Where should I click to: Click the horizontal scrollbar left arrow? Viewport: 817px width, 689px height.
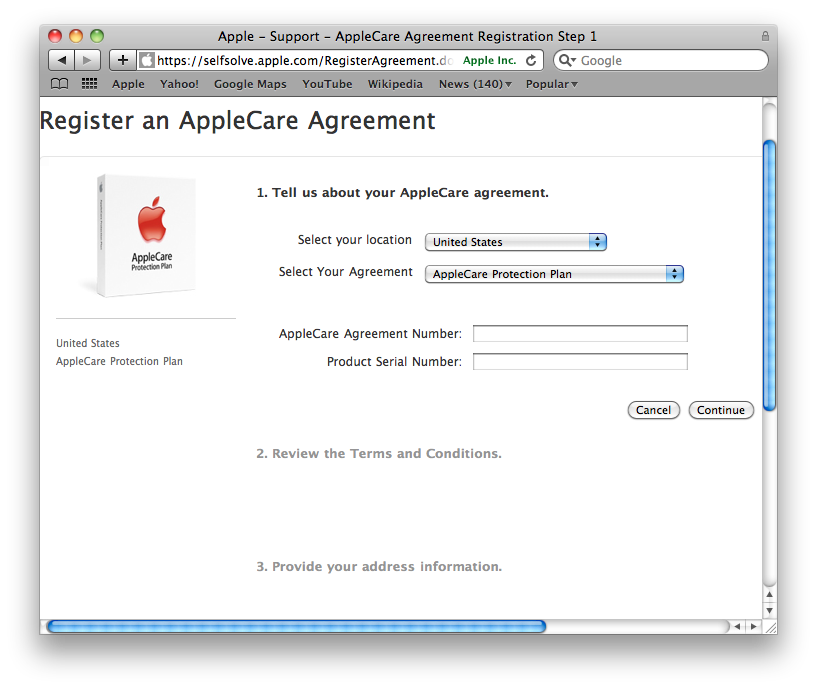737,626
